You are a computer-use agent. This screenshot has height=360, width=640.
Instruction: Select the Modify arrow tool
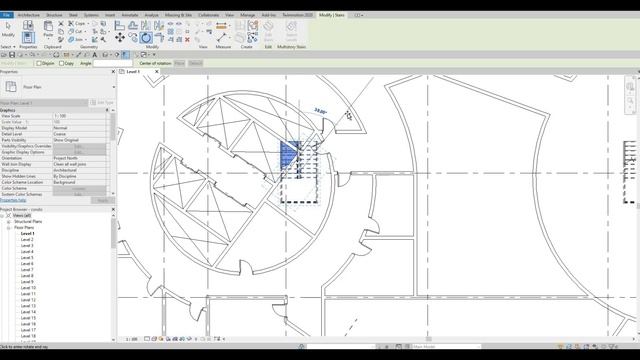click(8, 27)
